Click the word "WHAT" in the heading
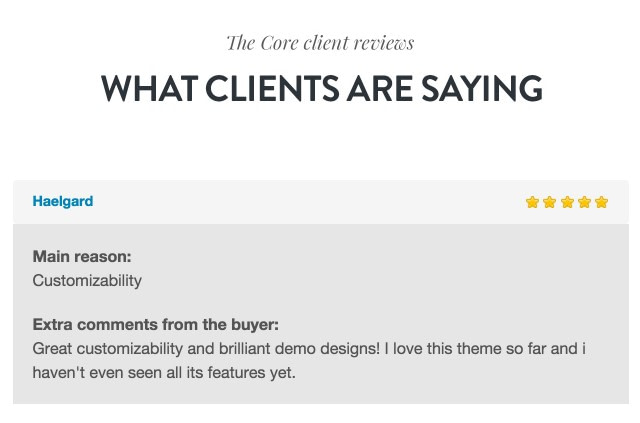This screenshot has height=423, width=640. pos(149,88)
